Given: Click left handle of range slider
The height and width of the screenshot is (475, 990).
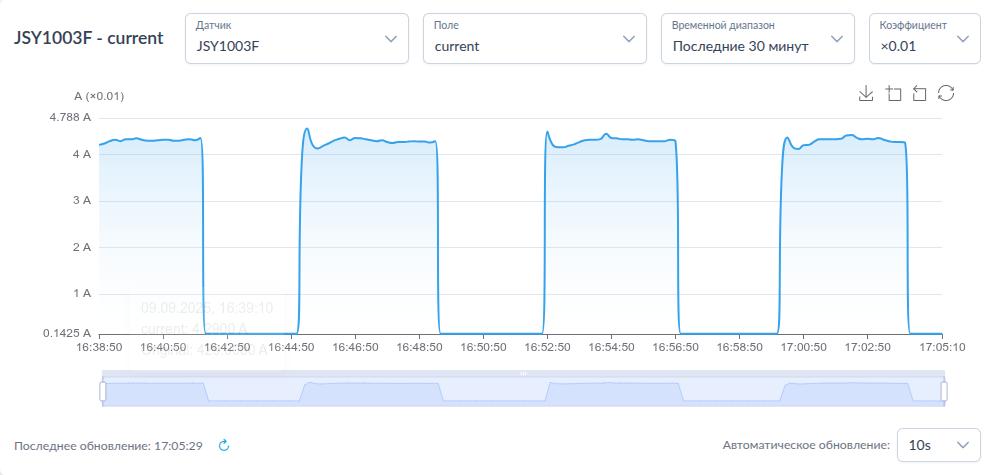Looking at the screenshot, I should [102, 391].
